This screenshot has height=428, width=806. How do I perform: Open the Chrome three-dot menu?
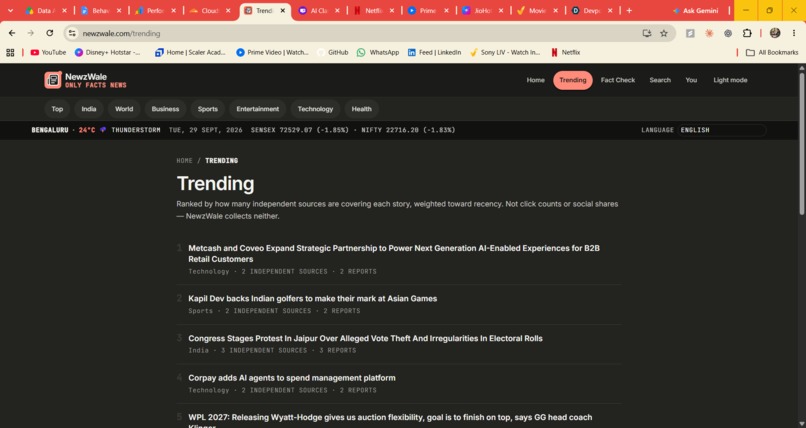click(794, 33)
